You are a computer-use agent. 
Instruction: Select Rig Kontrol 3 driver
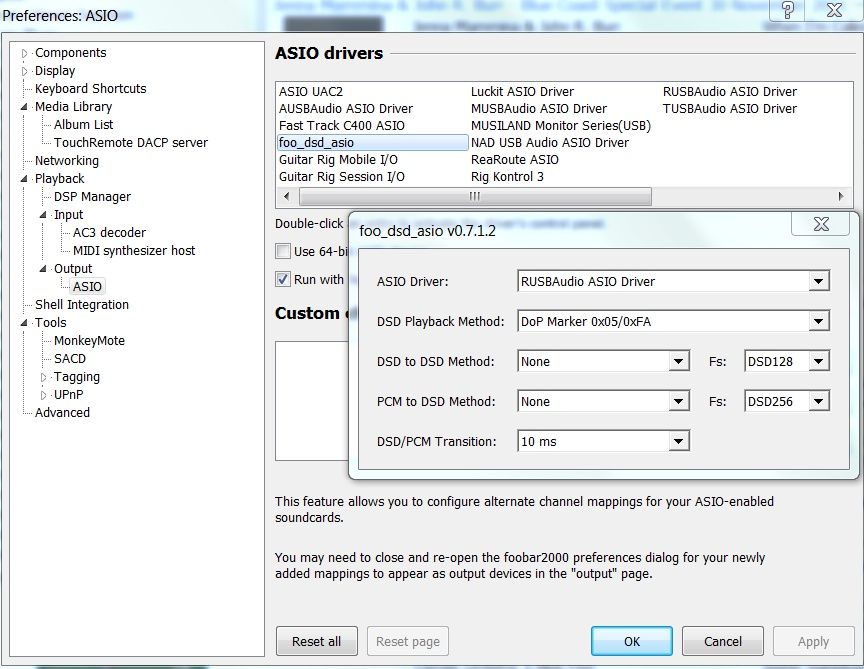tap(507, 177)
